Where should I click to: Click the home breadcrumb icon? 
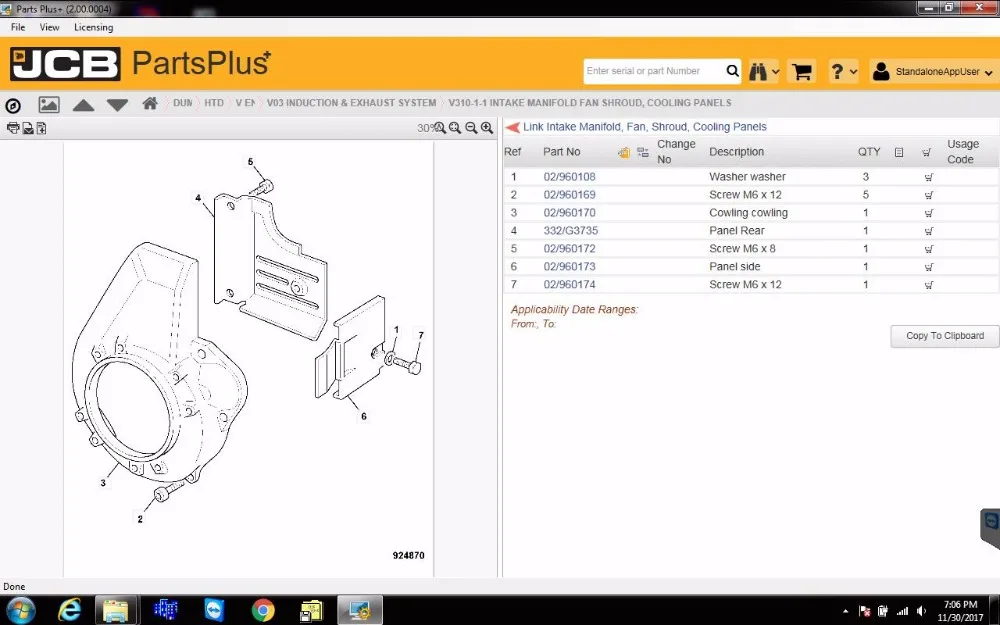pos(150,103)
